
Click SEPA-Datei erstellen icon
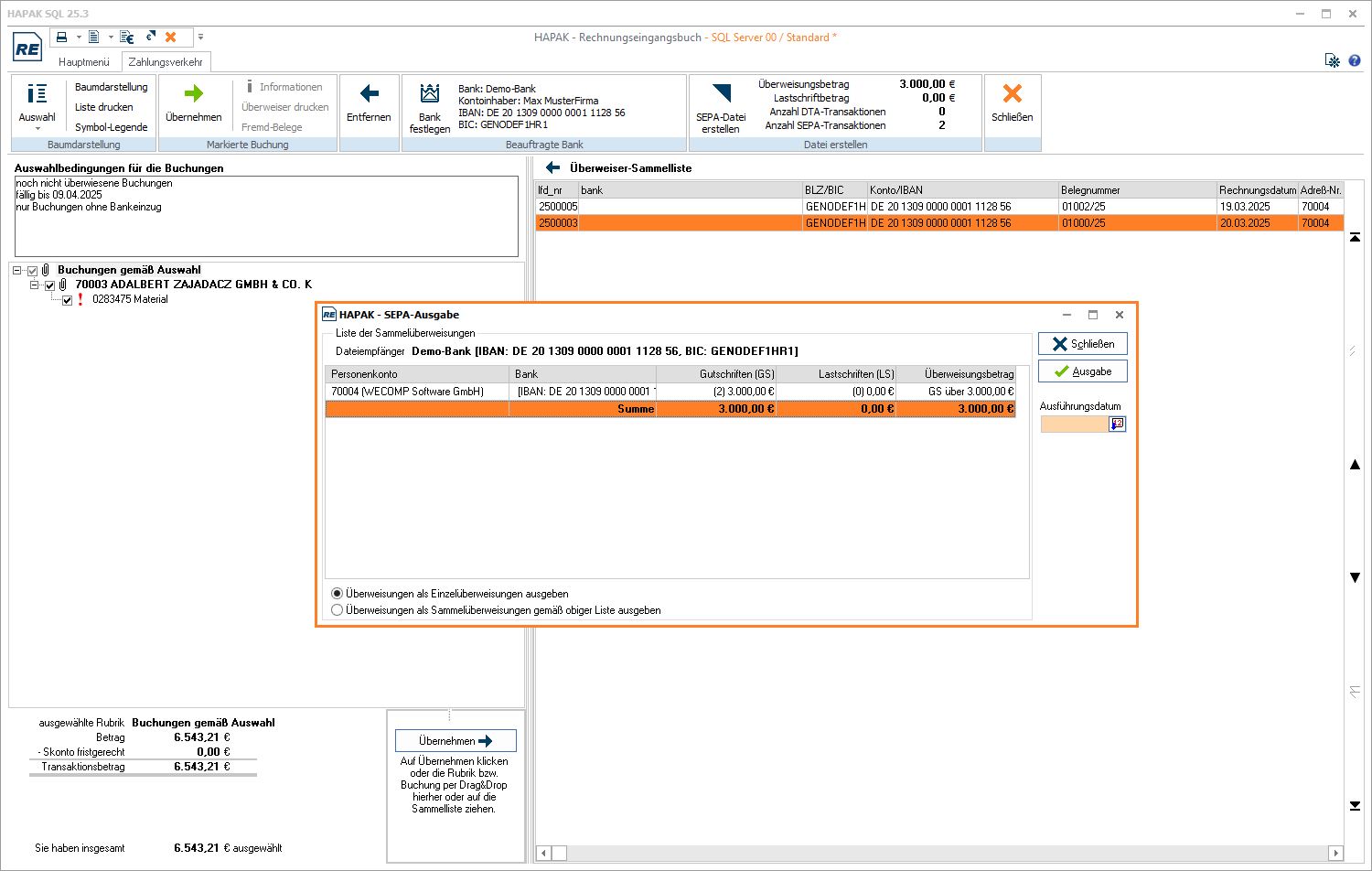pyautogui.click(x=721, y=94)
